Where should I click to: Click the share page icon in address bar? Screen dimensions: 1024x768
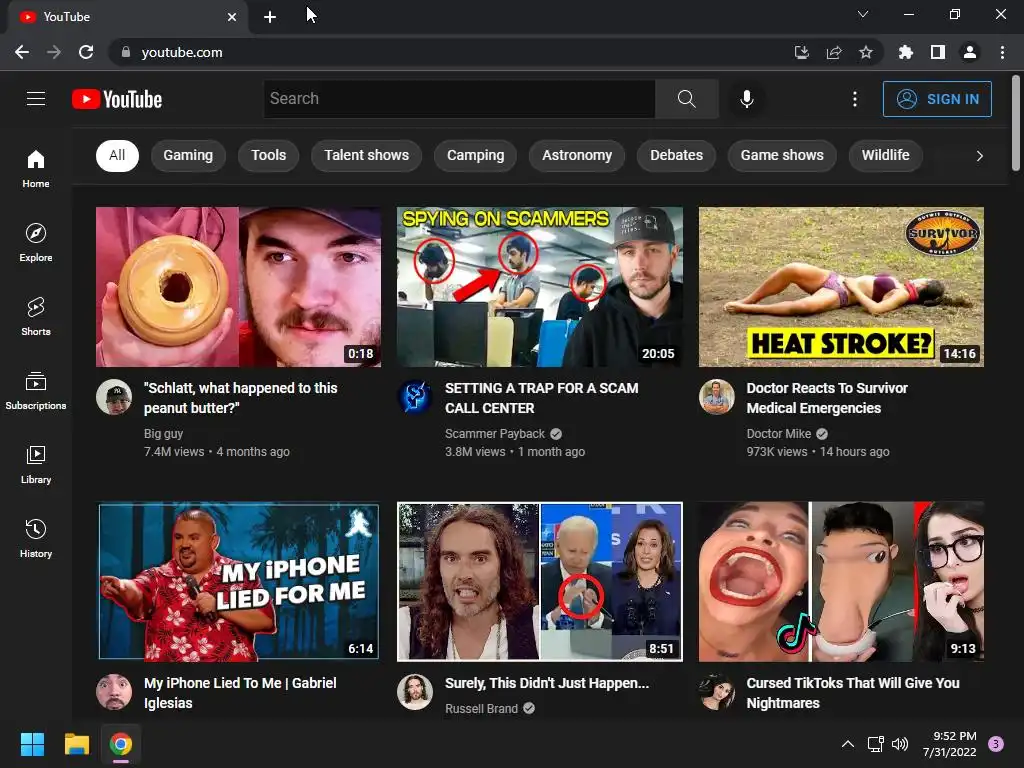[x=834, y=52]
